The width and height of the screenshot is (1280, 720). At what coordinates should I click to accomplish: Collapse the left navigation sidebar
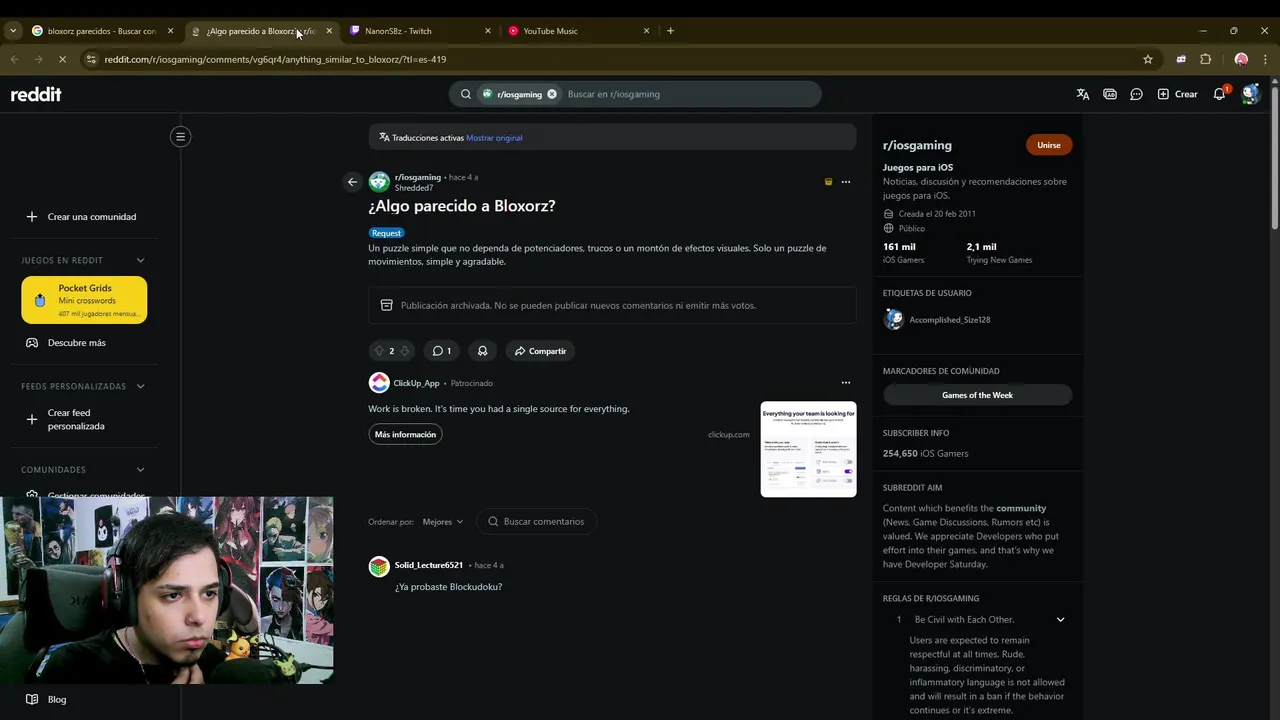[180, 137]
